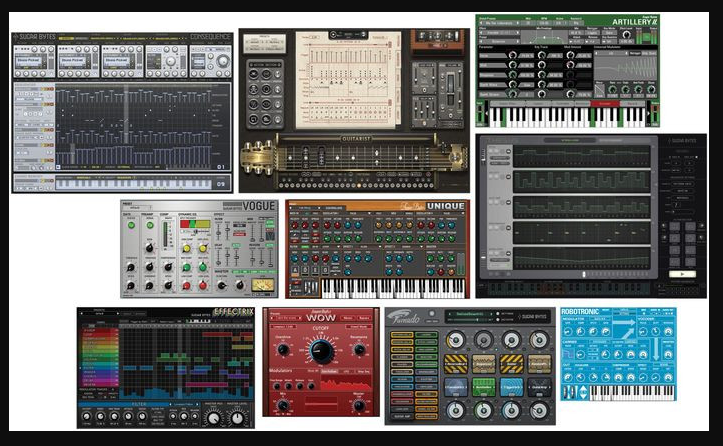This screenshot has height=446, width=723.
Task: Click Tornado's bottom-right round knob
Action: coord(539,410)
